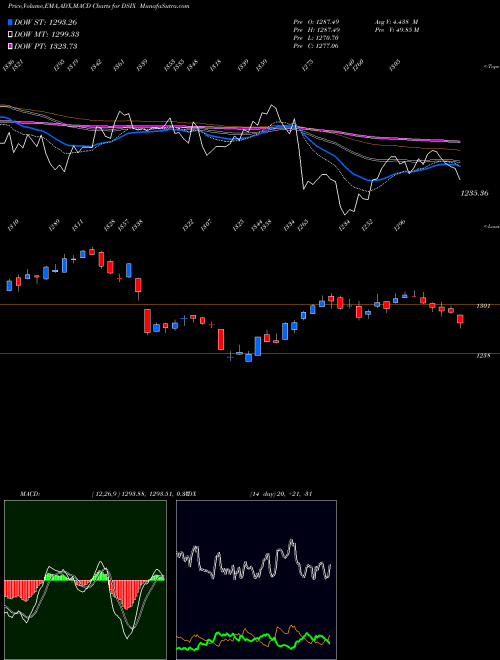Select the DOW ST: 1293.26 label
The height and width of the screenshot is (660, 500).
coord(46,22)
